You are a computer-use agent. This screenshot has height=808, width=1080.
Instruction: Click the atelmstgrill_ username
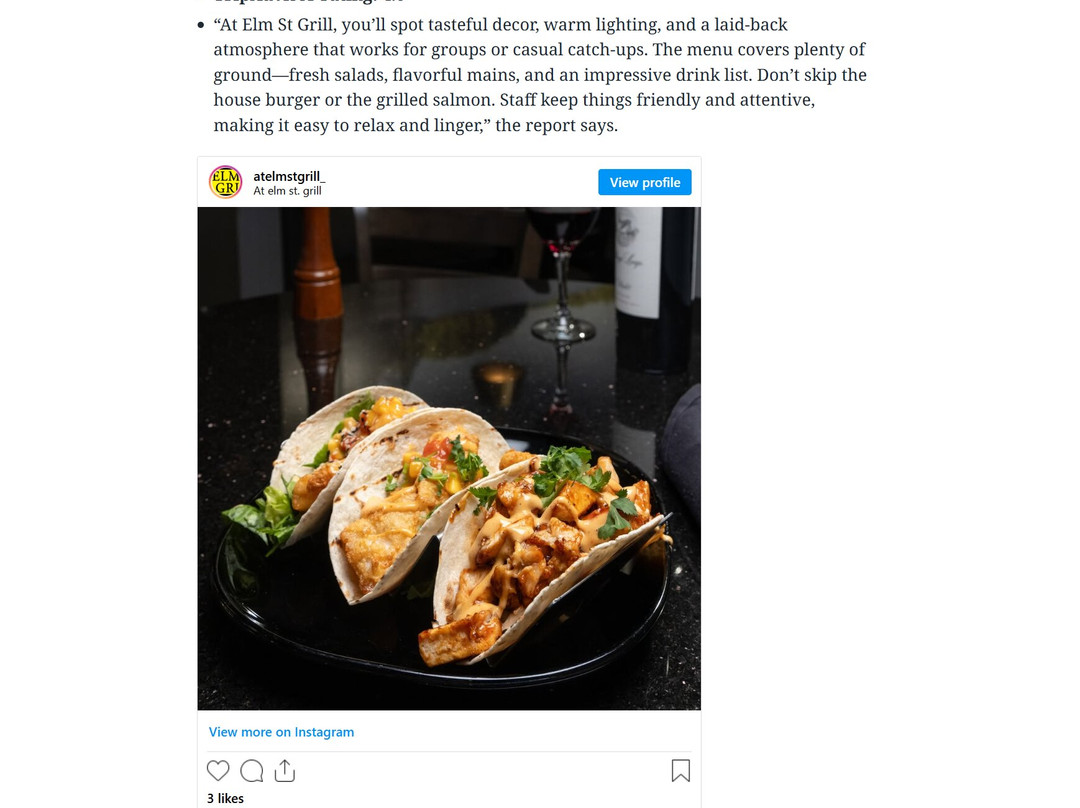click(289, 176)
